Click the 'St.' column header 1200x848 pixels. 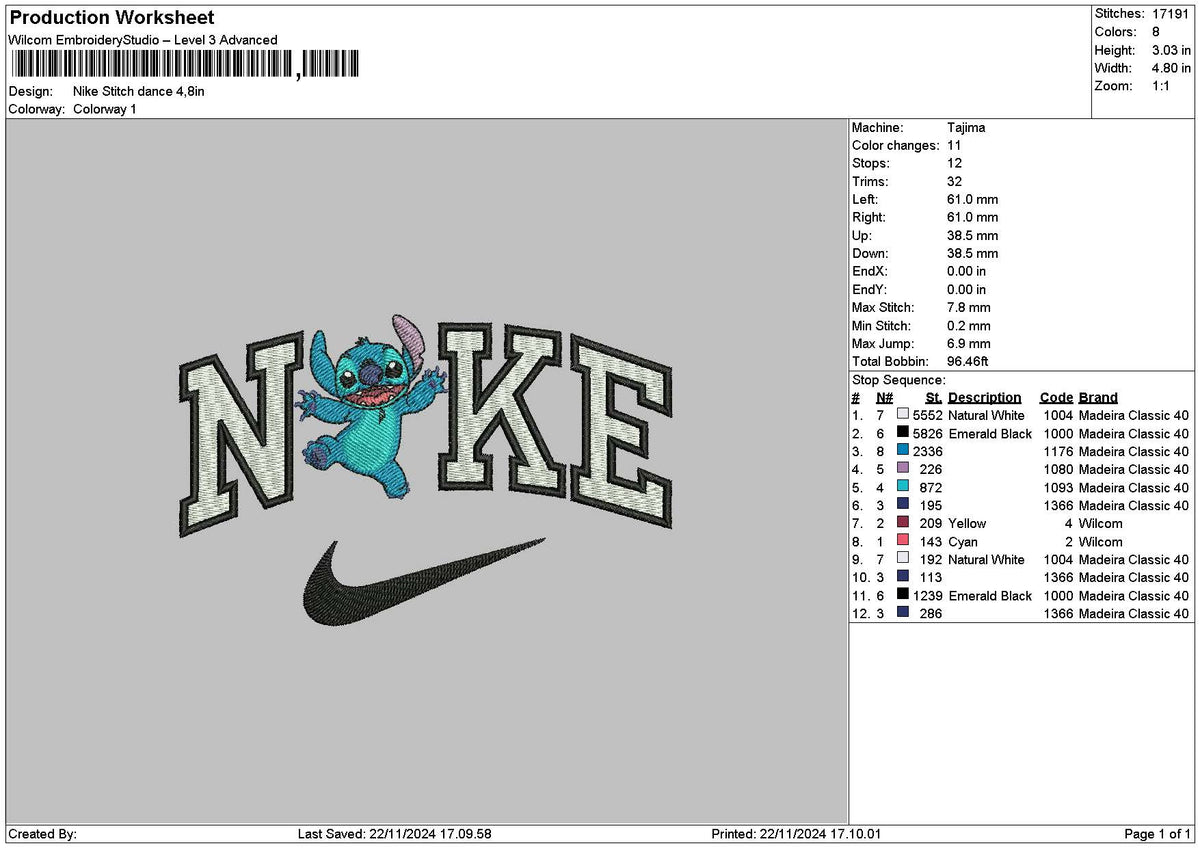934,398
